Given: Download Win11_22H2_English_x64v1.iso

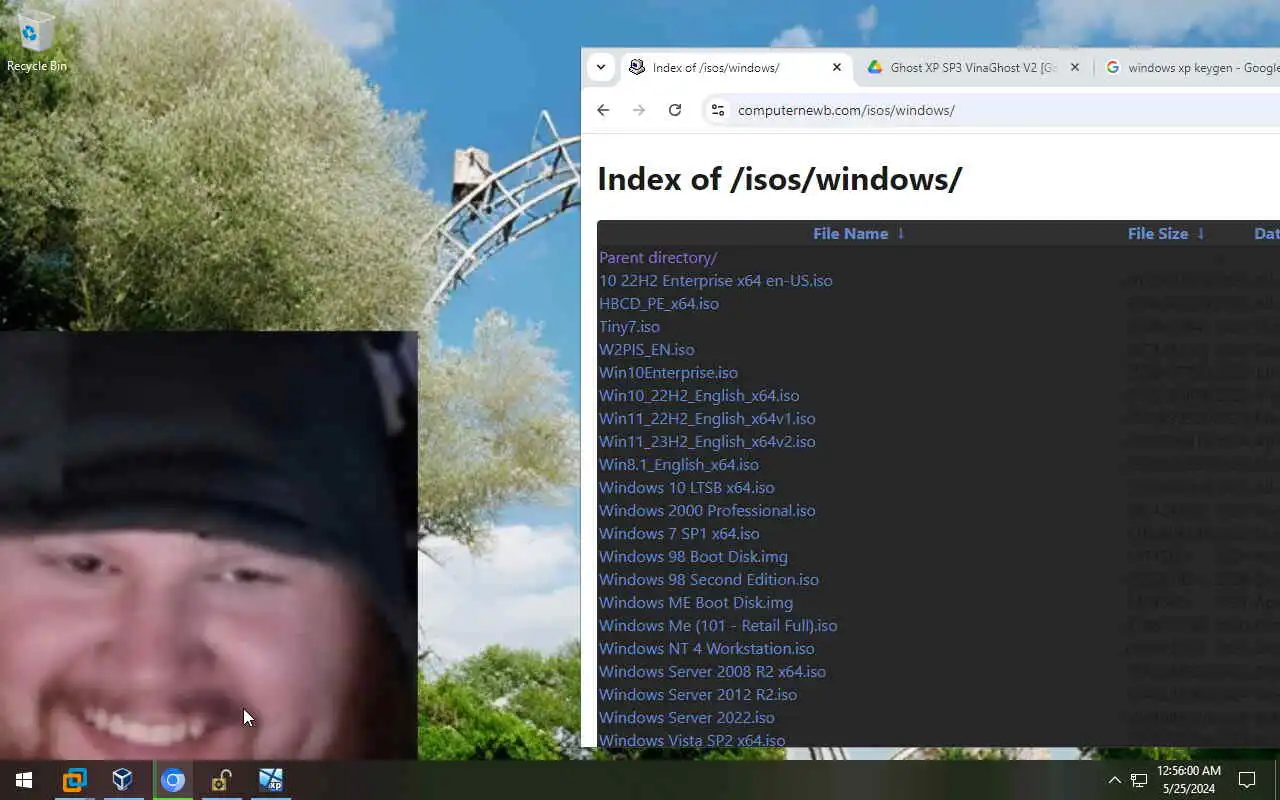Looking at the screenshot, I should (707, 418).
